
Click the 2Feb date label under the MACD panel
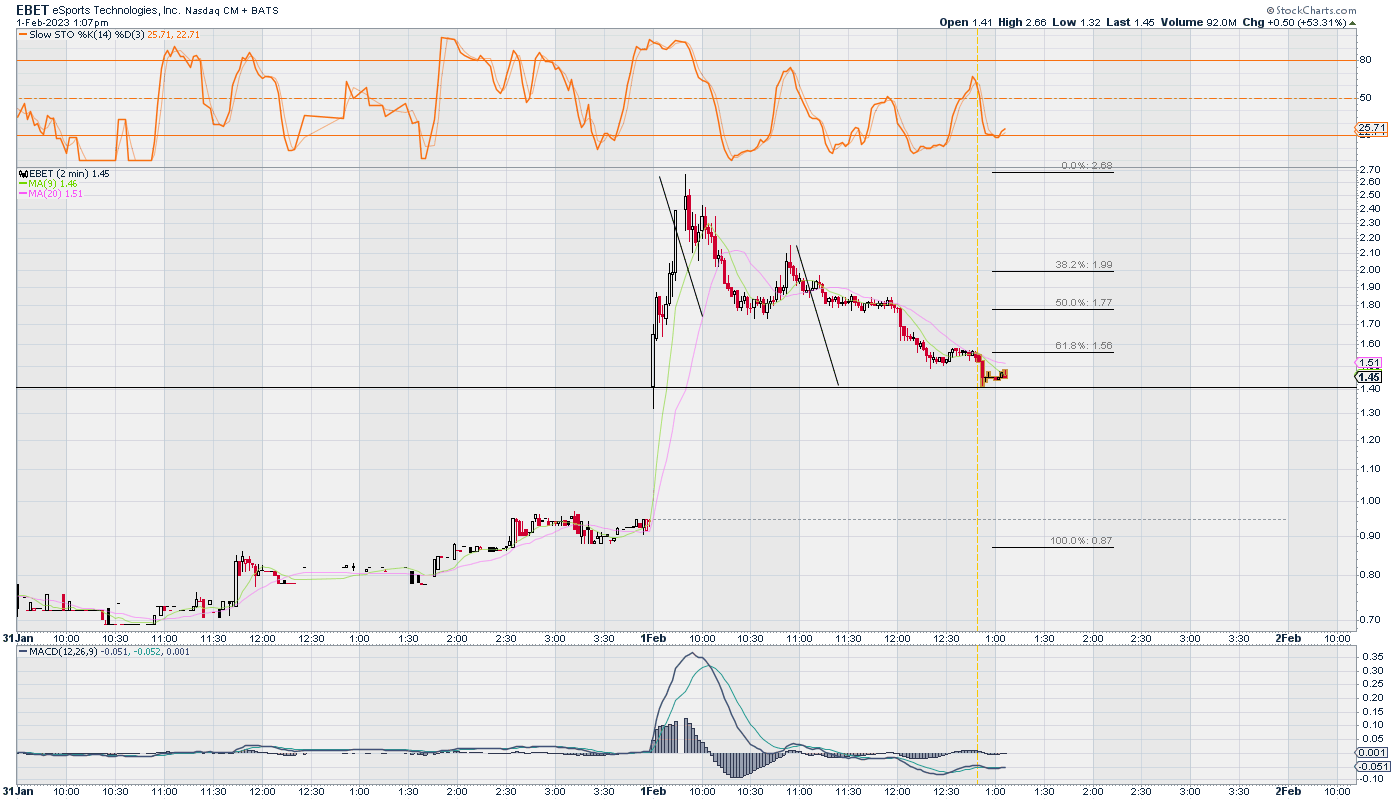point(1288,790)
